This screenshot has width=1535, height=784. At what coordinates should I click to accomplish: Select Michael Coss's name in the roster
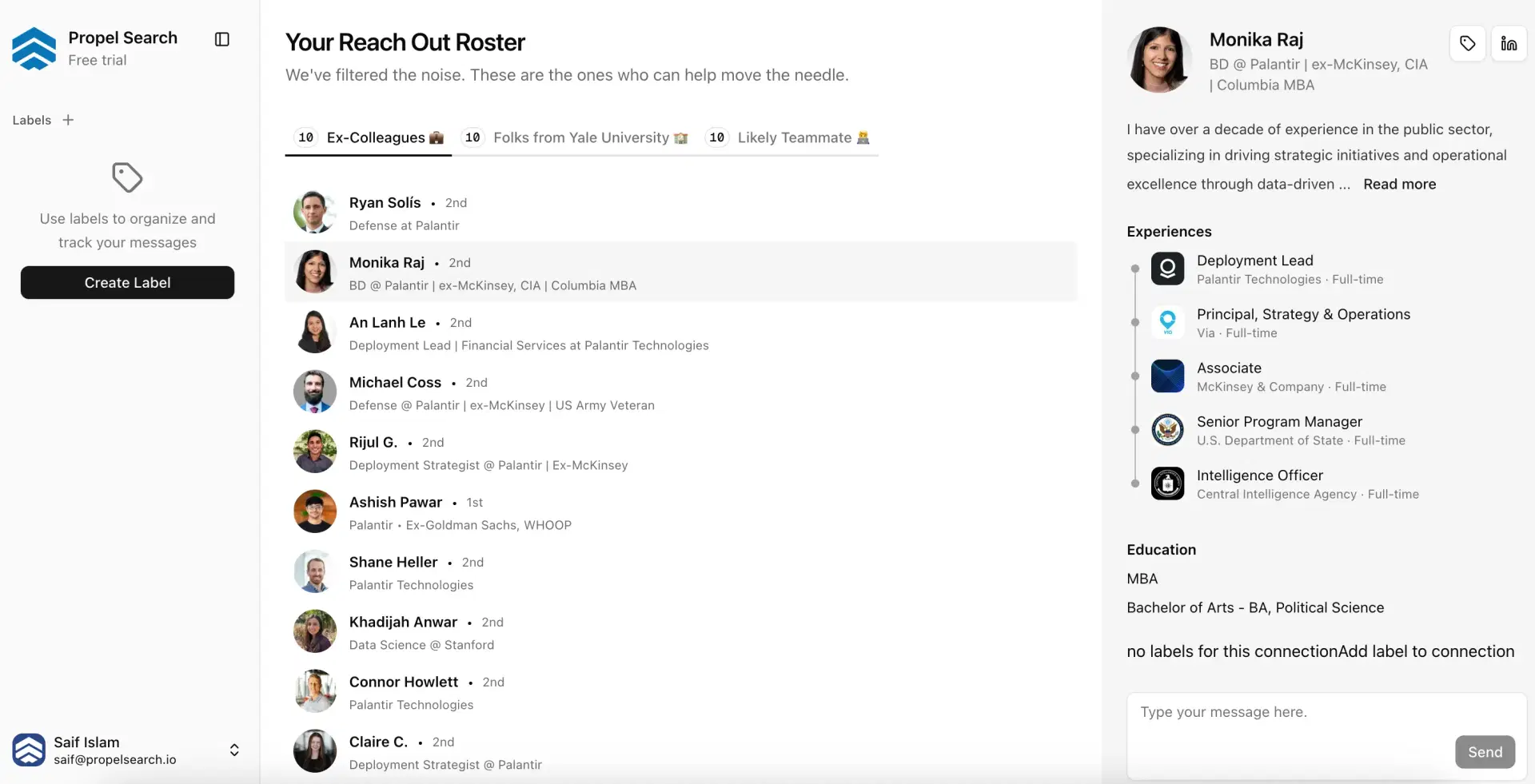(395, 382)
